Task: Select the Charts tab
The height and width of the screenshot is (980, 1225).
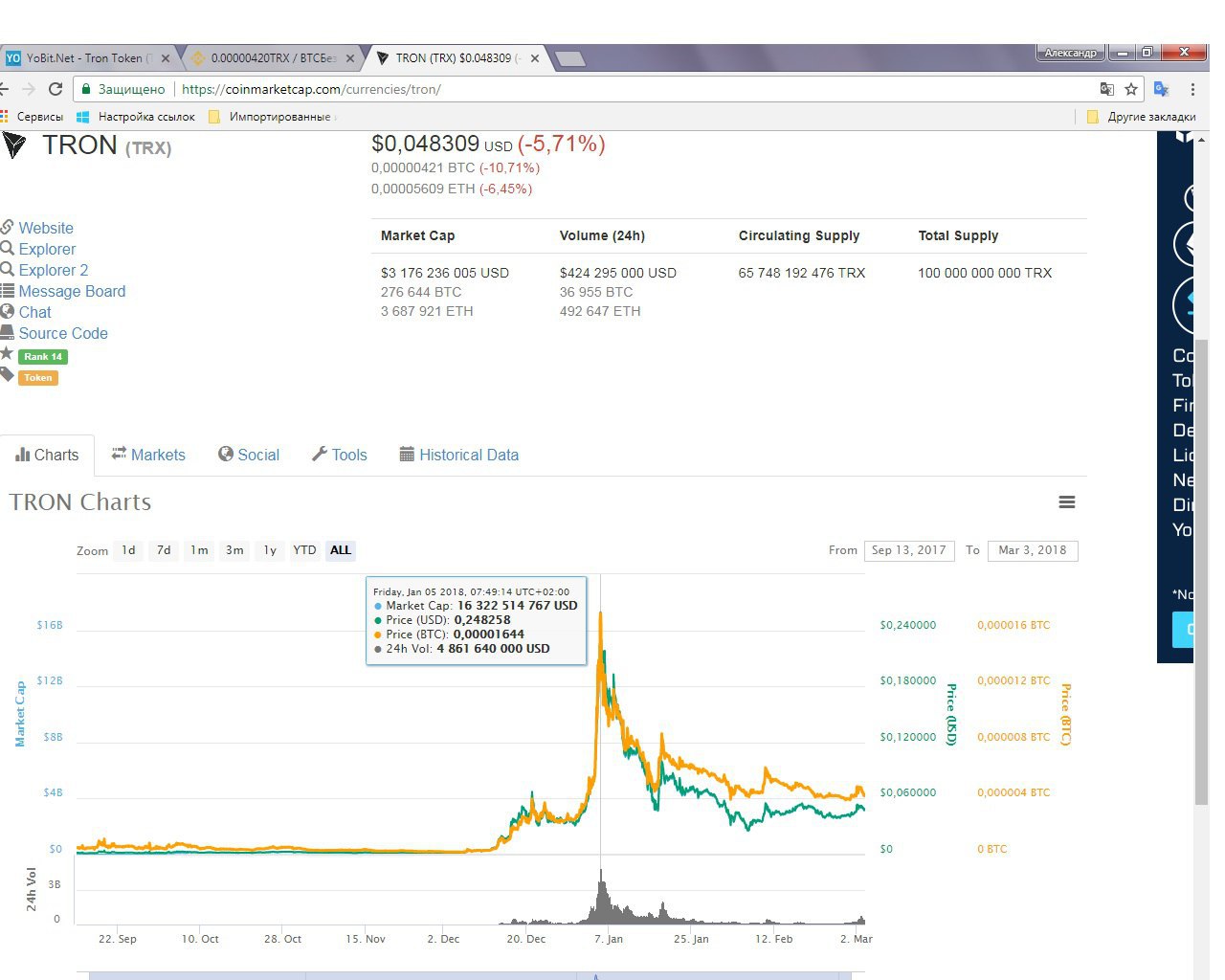Action: pyautogui.click(x=47, y=455)
